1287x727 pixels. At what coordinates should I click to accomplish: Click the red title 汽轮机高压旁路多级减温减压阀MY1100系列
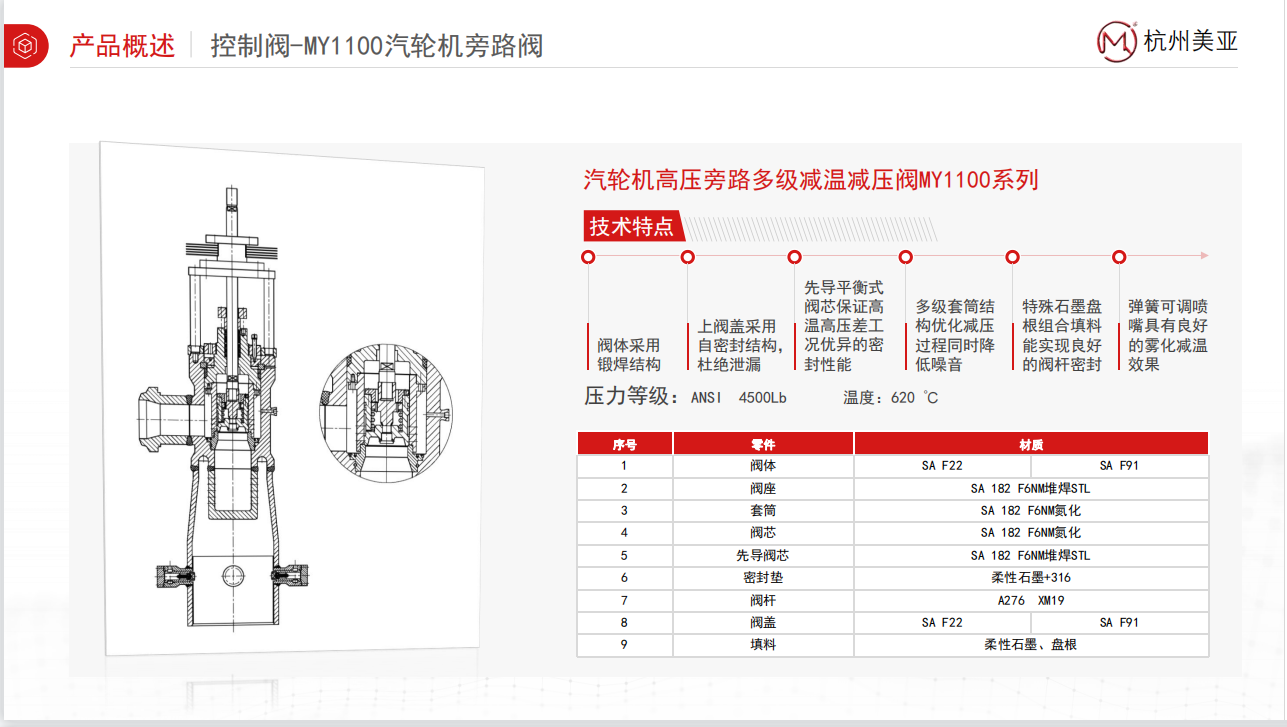pyautogui.click(x=811, y=180)
